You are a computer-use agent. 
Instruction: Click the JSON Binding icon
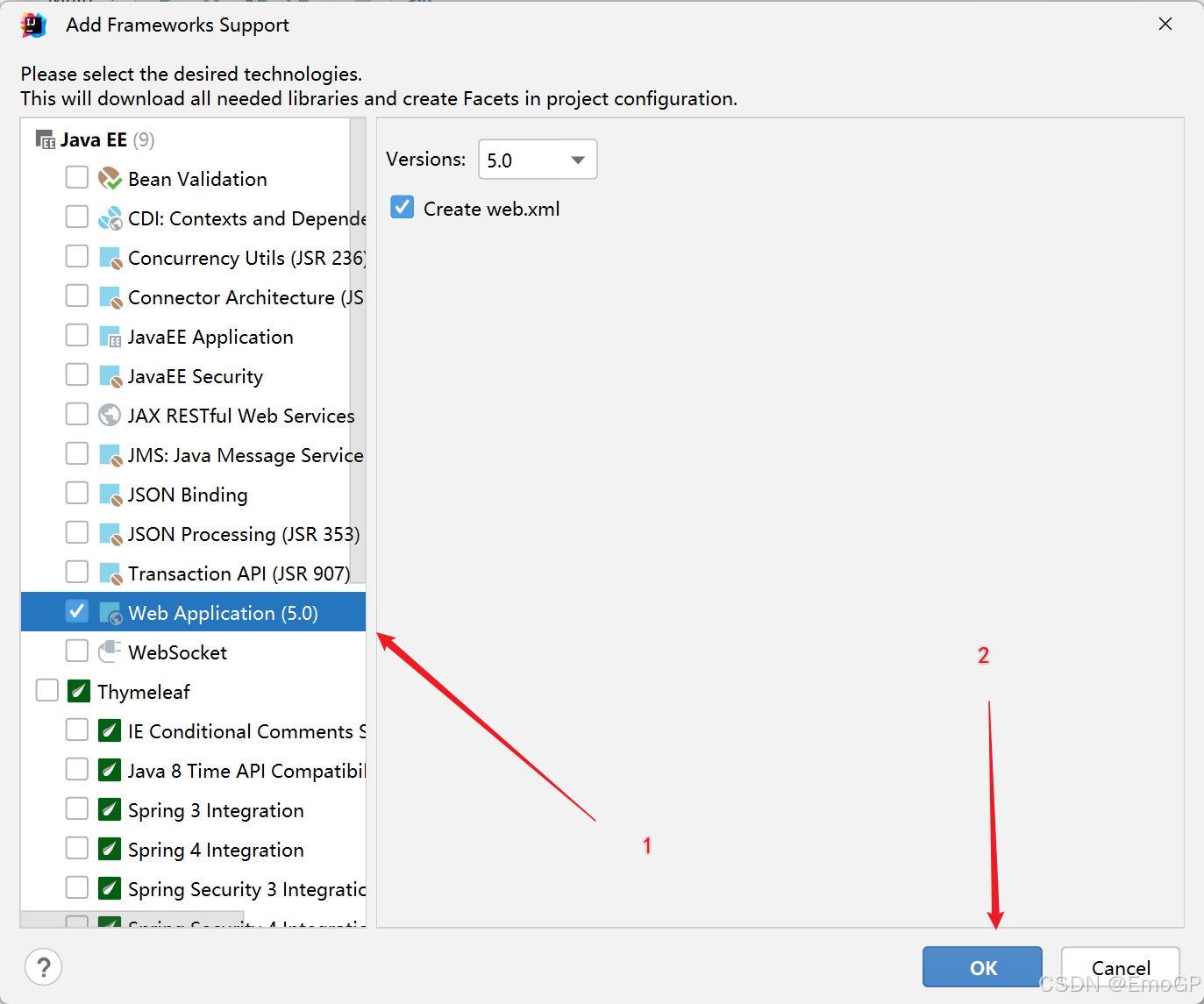click(x=110, y=495)
